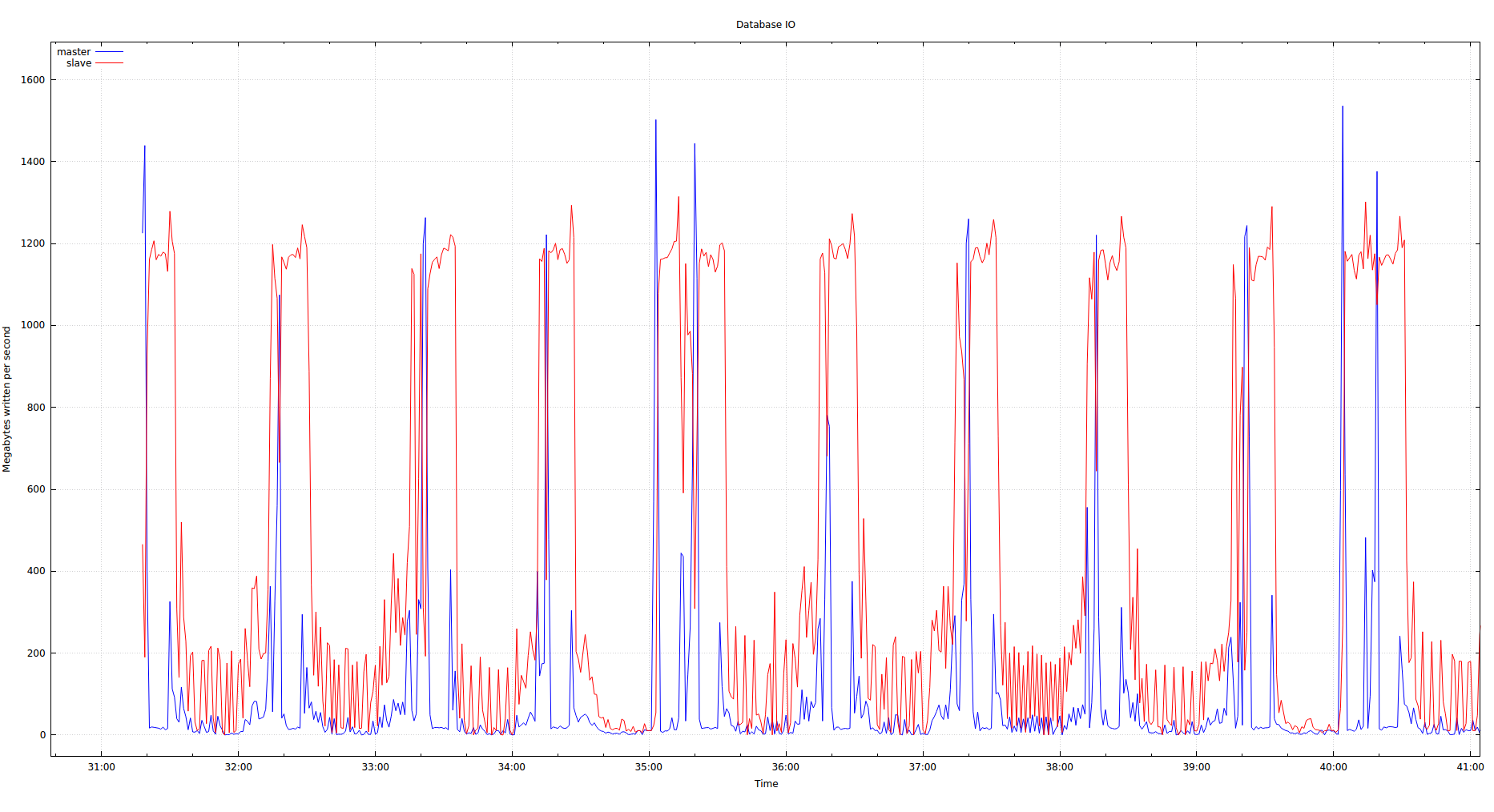Screen dimensions: 1494x812
Task: Click the red slave legend line sample
Action: pos(110,63)
